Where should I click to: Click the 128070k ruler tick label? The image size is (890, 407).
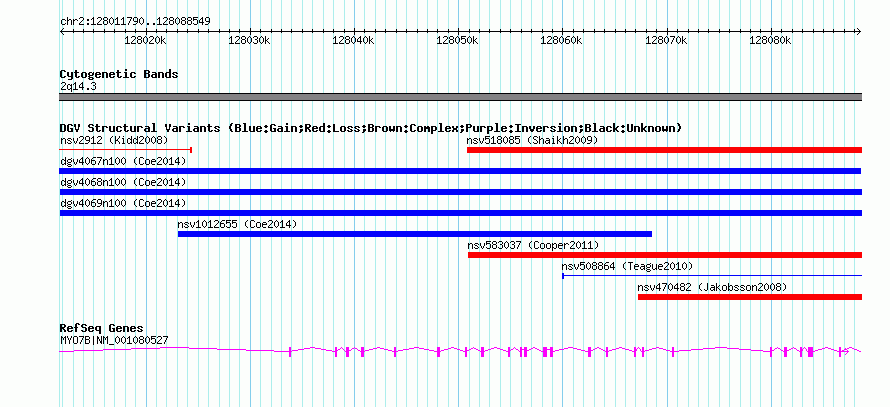click(666, 40)
